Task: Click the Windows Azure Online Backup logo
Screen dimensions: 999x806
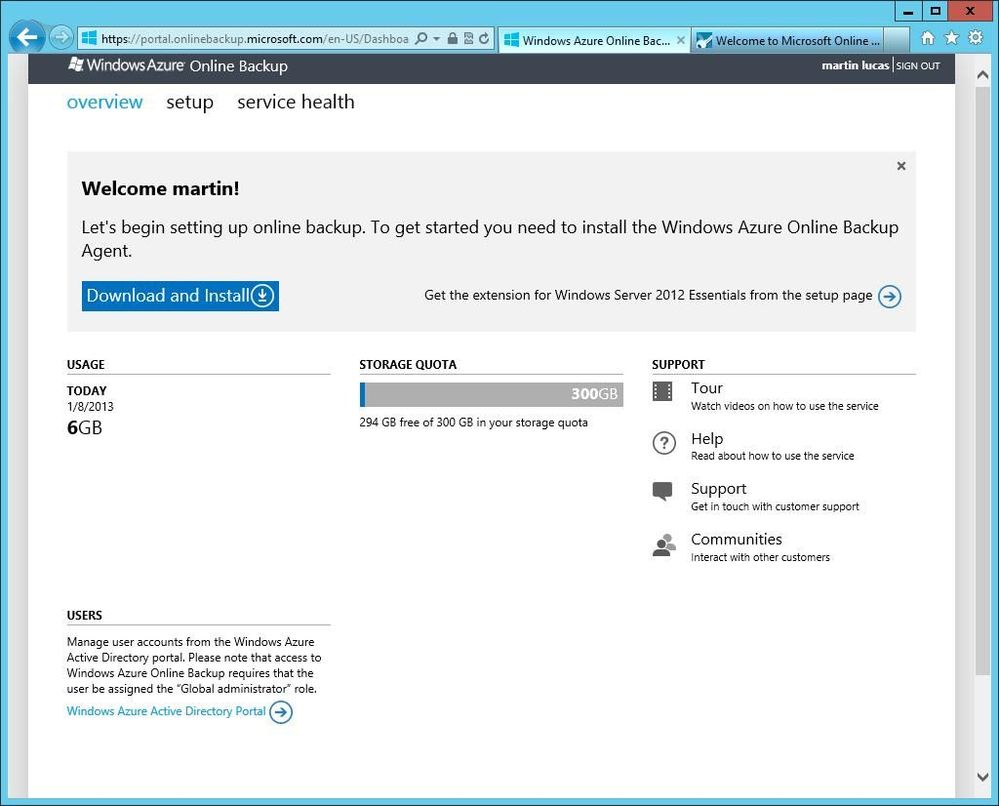Action: [178, 66]
